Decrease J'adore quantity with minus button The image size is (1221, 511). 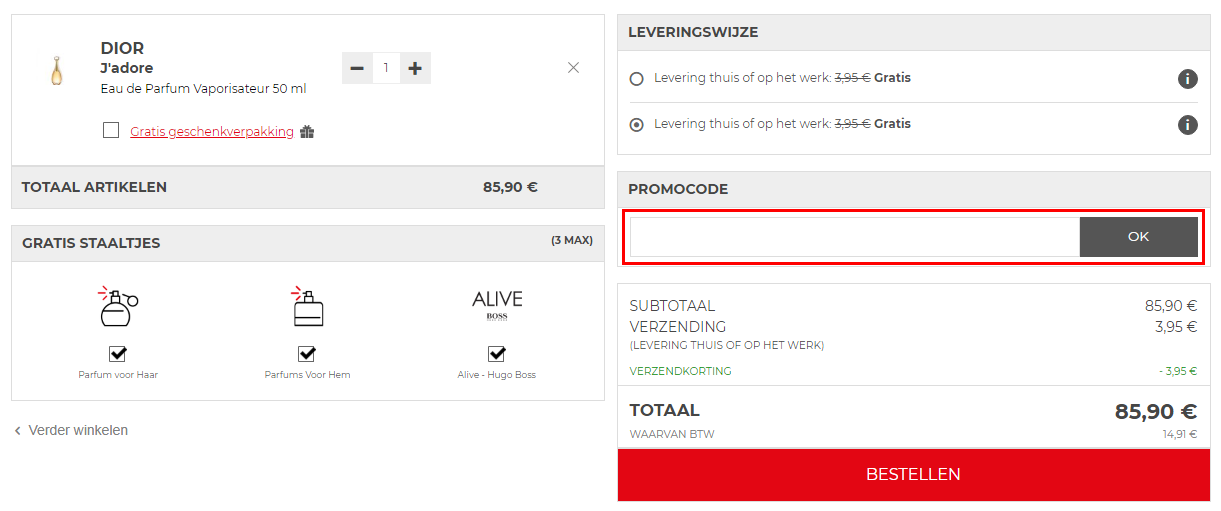coord(357,68)
